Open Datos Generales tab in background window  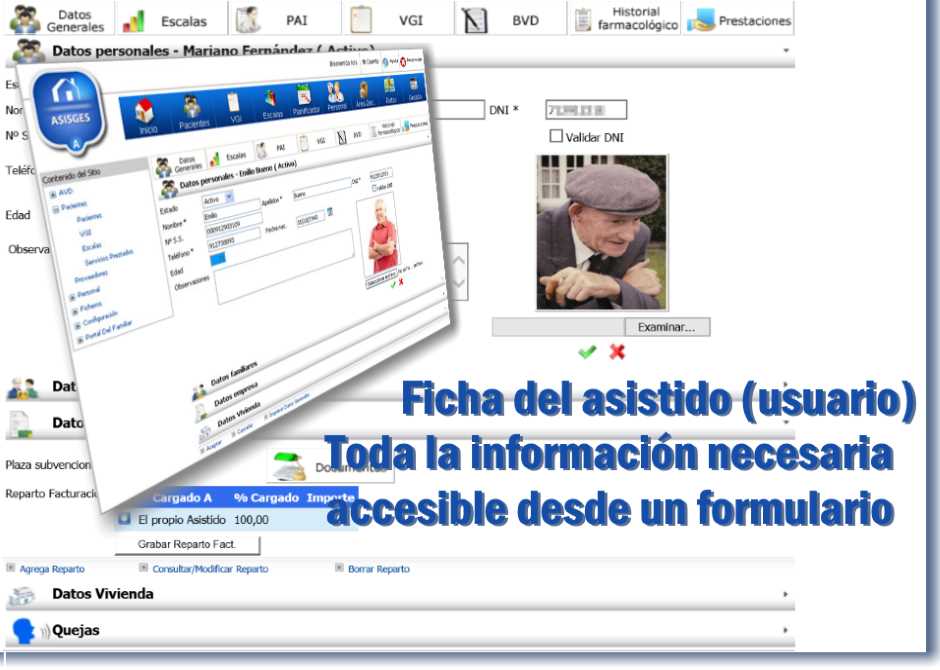[59, 20]
